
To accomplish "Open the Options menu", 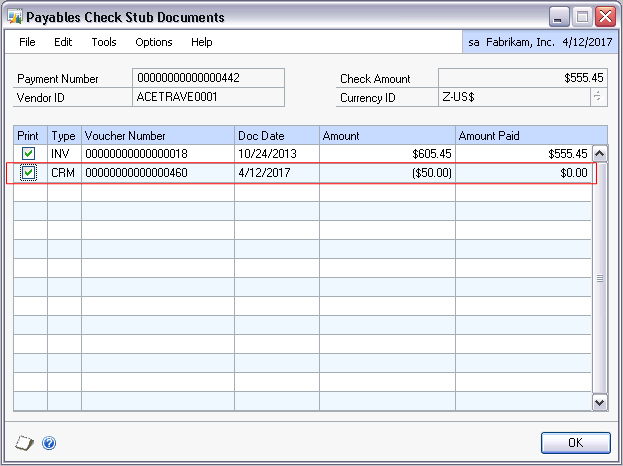I will (154, 42).
